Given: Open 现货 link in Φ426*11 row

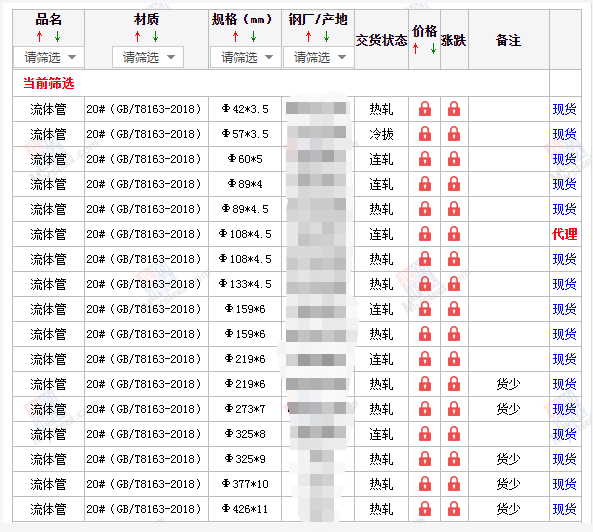Looking at the screenshot, I should 564,509.
